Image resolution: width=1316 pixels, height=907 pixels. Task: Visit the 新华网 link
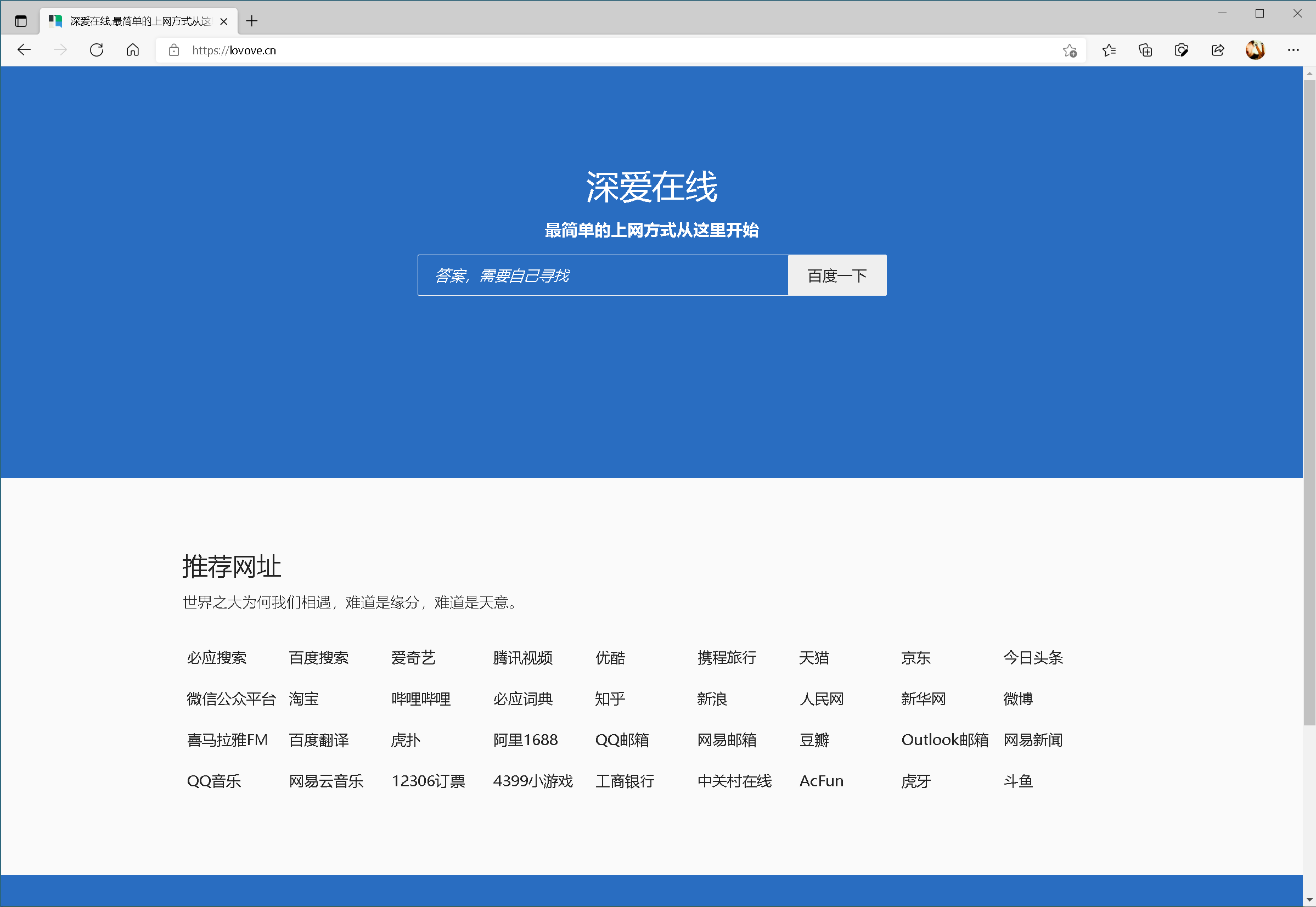click(923, 698)
